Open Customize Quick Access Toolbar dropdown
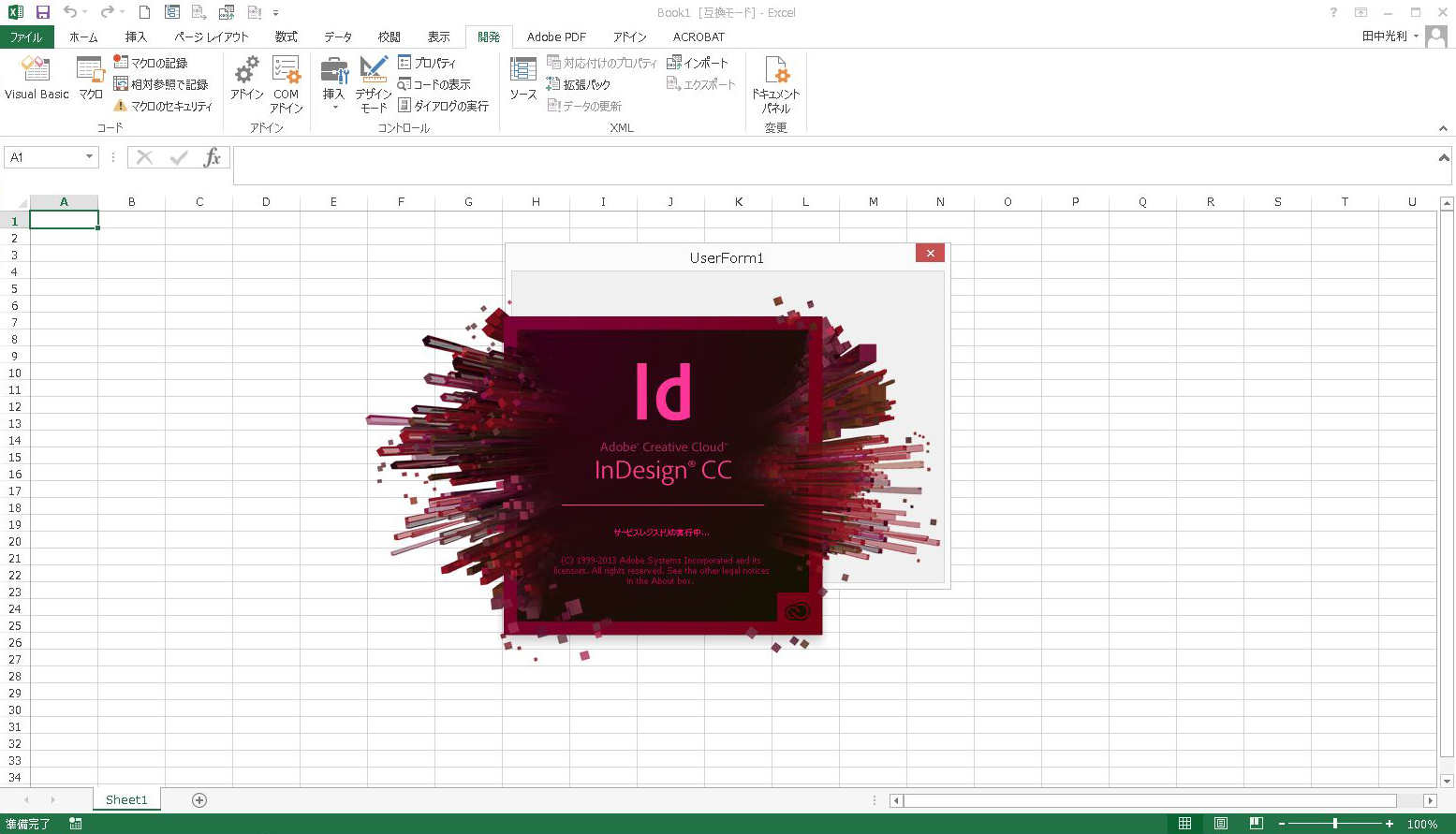1456x834 pixels. pos(275,13)
